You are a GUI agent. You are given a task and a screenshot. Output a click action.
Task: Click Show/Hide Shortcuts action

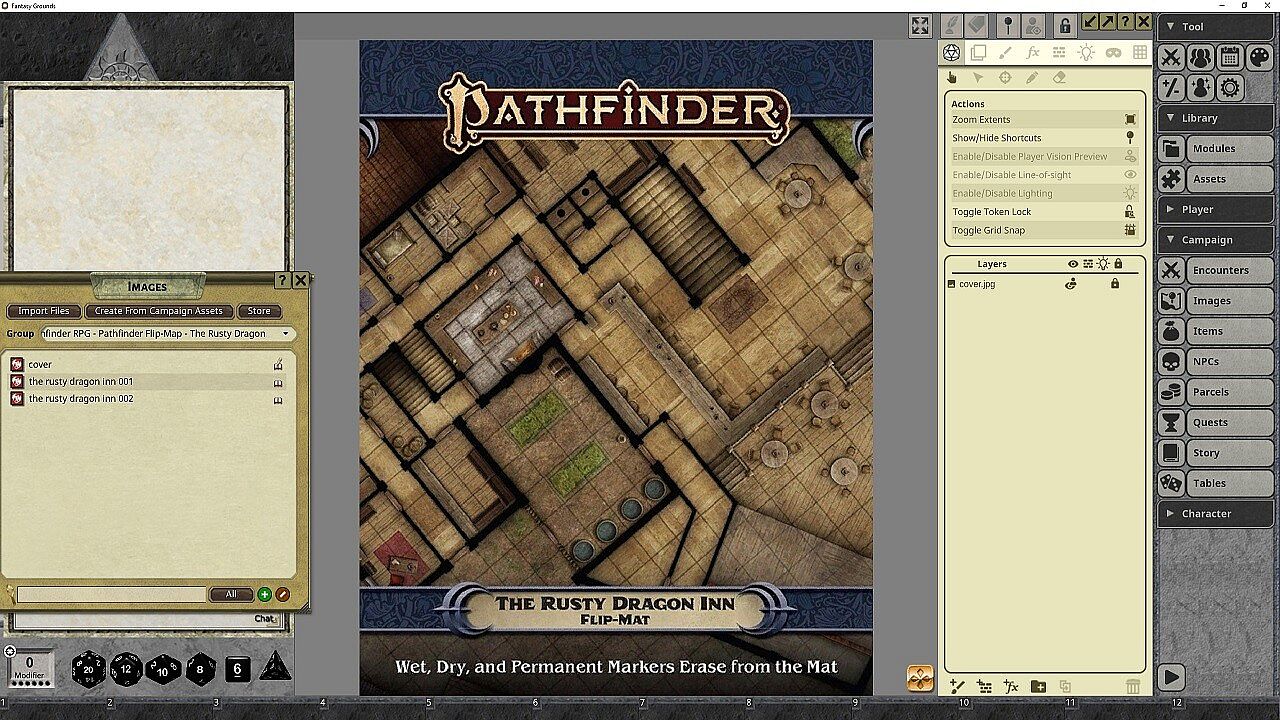pos(1044,138)
